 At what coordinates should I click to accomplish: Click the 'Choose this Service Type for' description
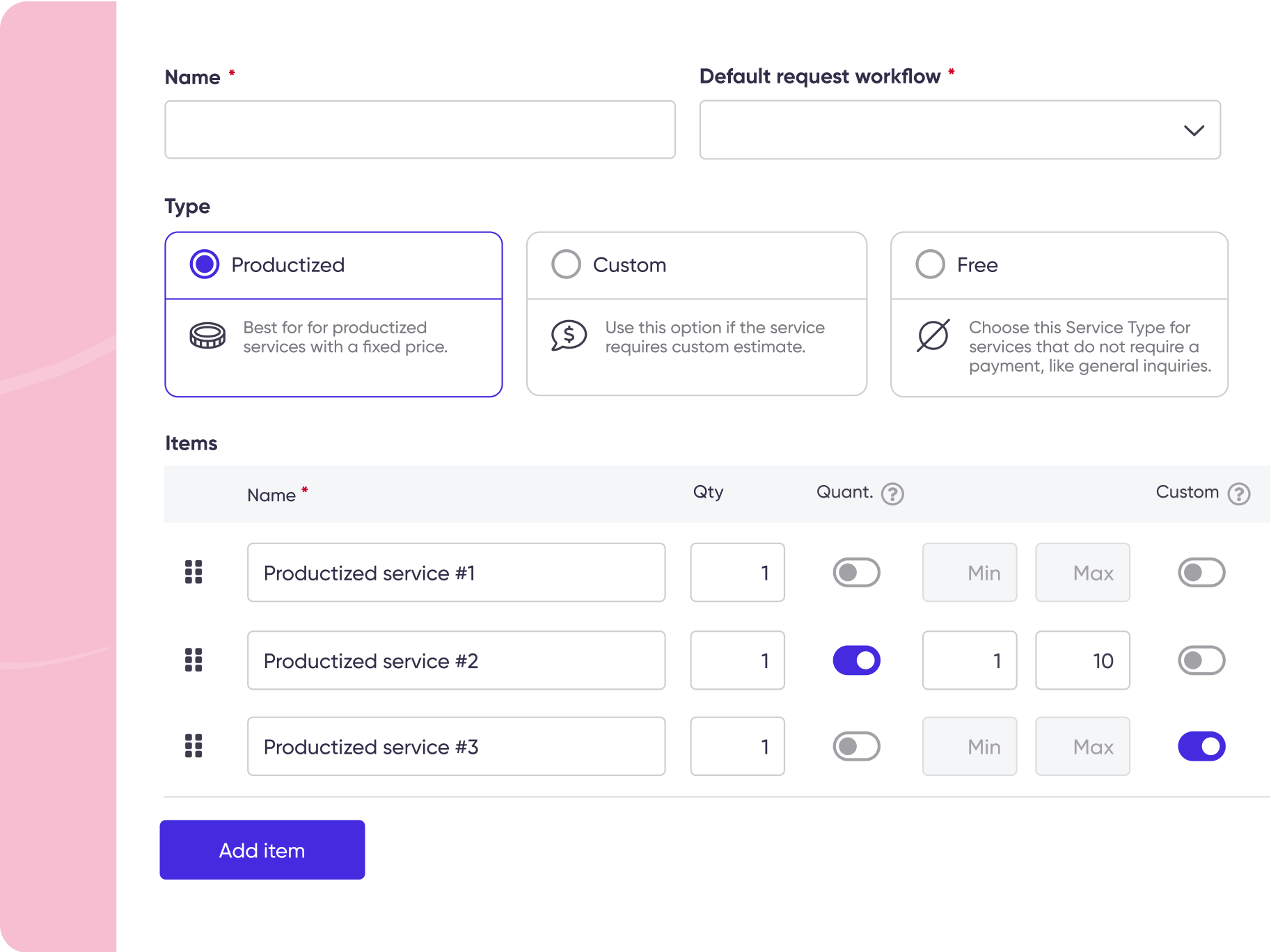[x=1090, y=347]
